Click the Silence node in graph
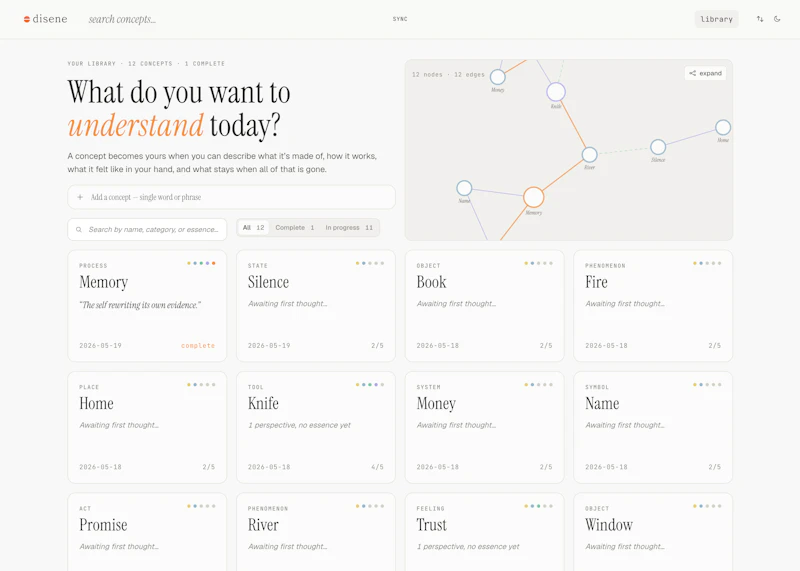Viewport: 800px width, 571px height. 658,147
